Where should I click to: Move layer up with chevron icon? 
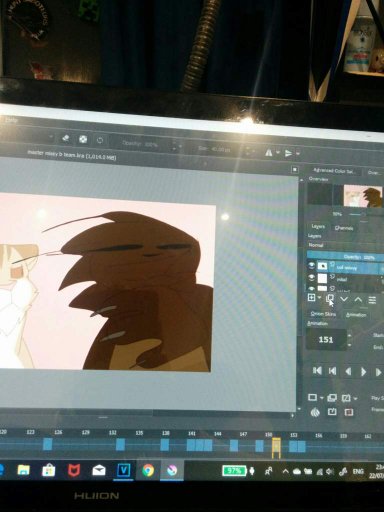[x=358, y=299]
